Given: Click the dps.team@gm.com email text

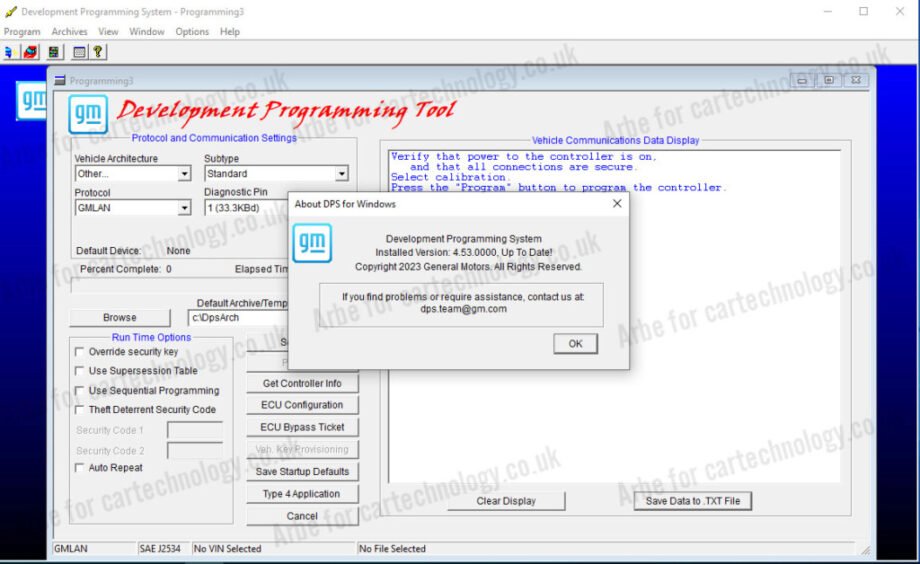Looking at the screenshot, I should pos(463,309).
